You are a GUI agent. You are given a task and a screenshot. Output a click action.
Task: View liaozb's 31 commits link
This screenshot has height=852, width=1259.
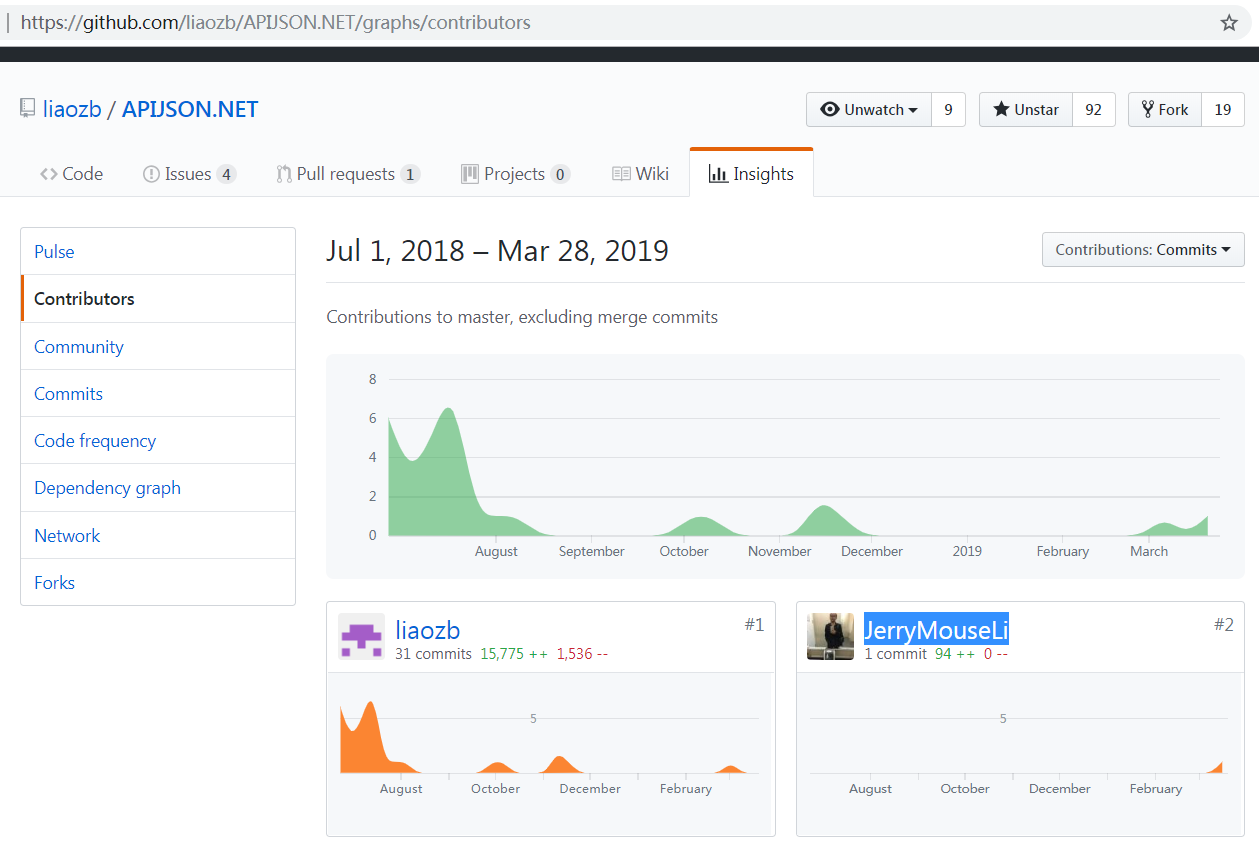pyautogui.click(x=433, y=654)
